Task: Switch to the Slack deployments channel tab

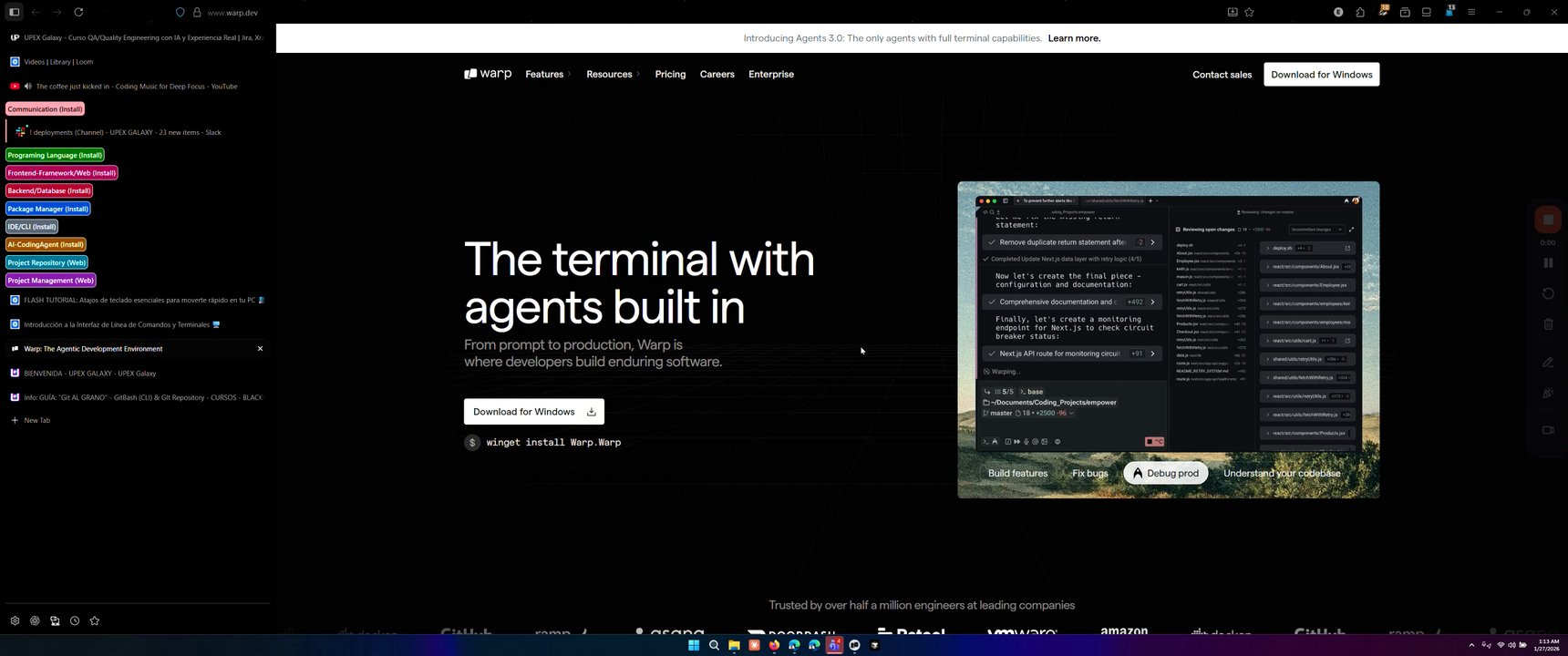Action: tap(137, 132)
